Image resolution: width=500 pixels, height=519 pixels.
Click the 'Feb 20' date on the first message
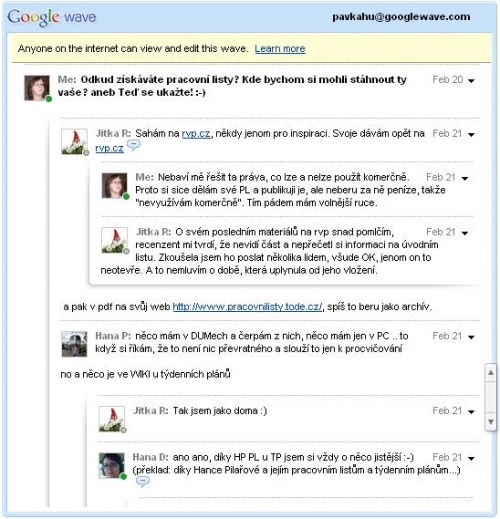[448, 80]
